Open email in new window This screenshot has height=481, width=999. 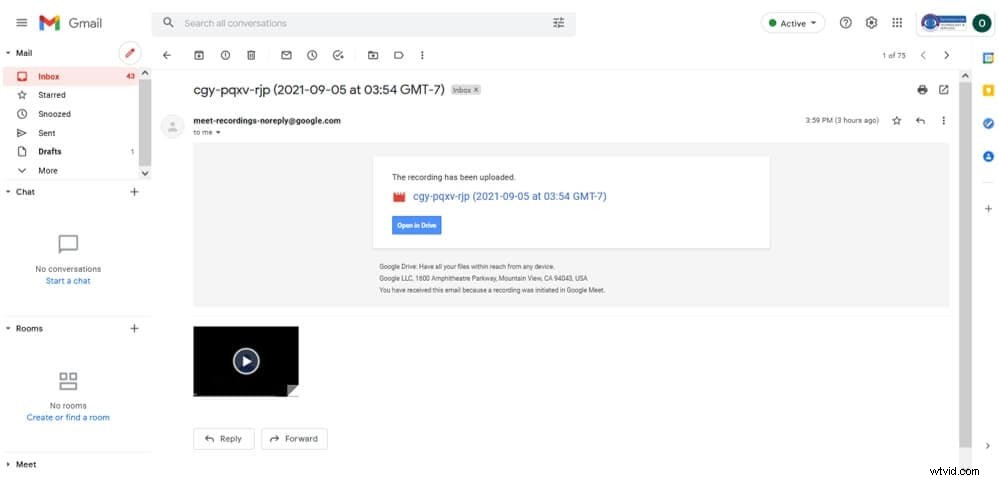(x=944, y=90)
